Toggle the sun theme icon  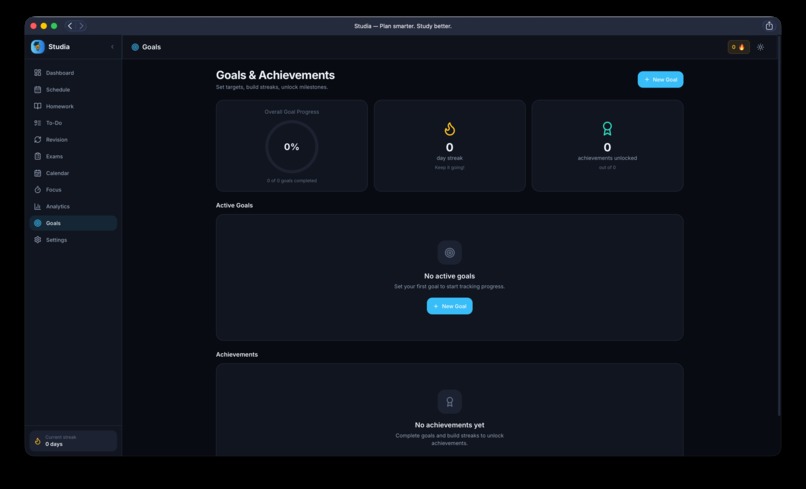point(760,47)
